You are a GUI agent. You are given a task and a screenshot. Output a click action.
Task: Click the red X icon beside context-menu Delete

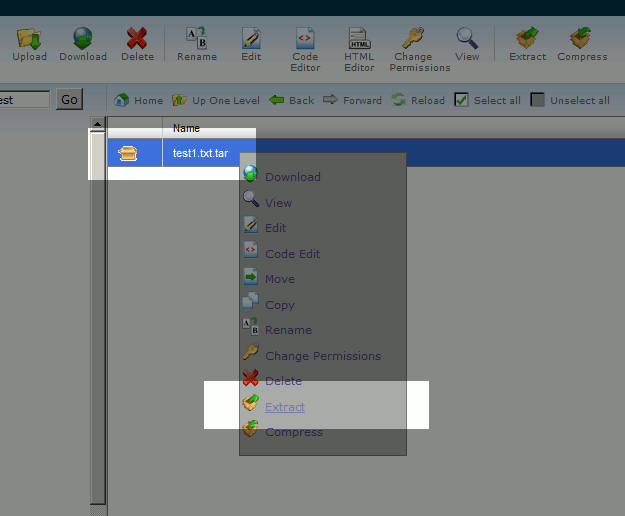251,378
